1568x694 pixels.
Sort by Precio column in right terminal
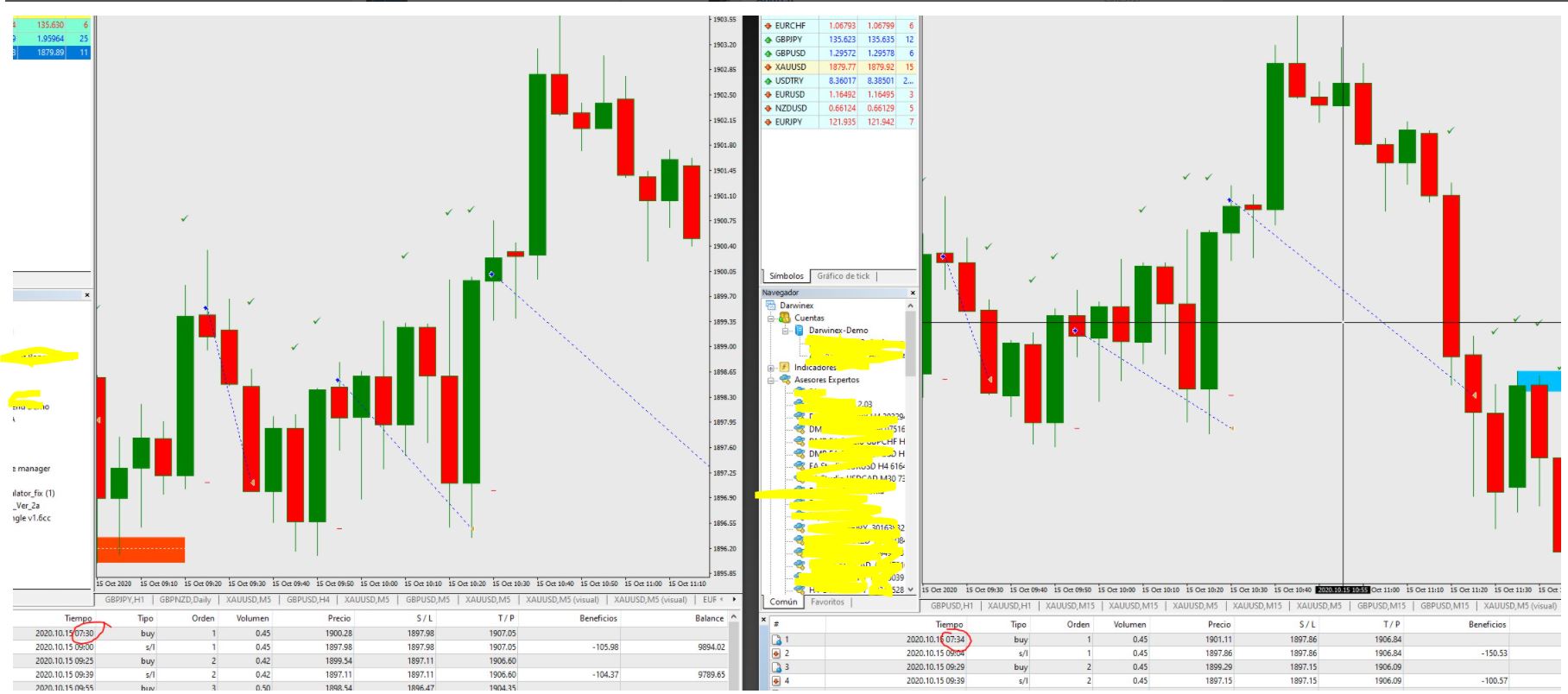[x=1219, y=625]
